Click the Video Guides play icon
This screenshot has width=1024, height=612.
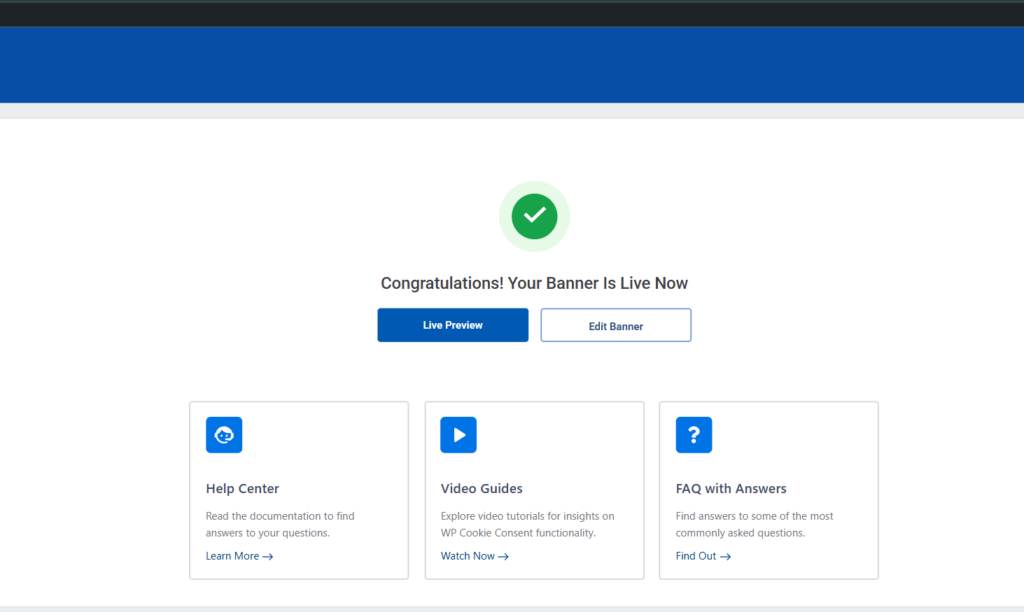(458, 435)
